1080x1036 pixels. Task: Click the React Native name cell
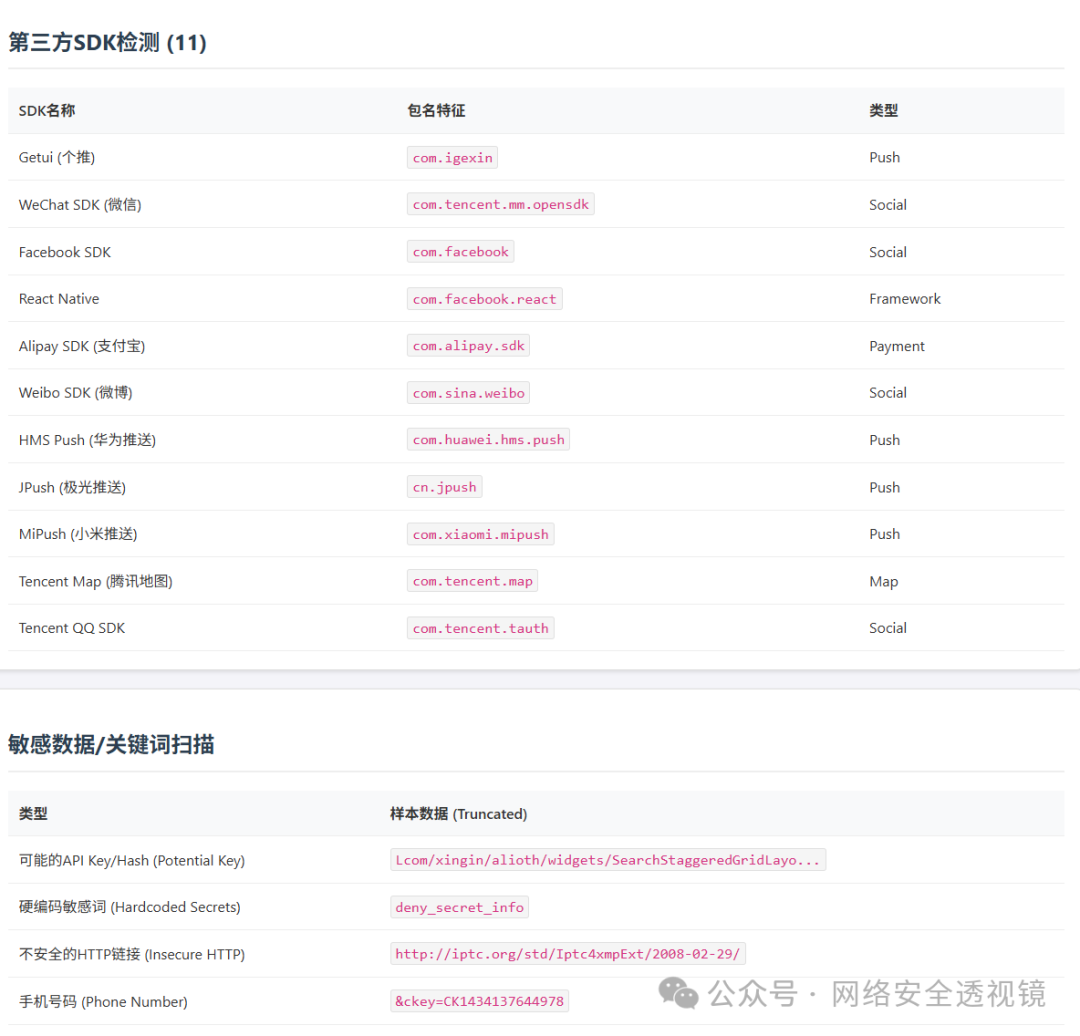coord(59,299)
